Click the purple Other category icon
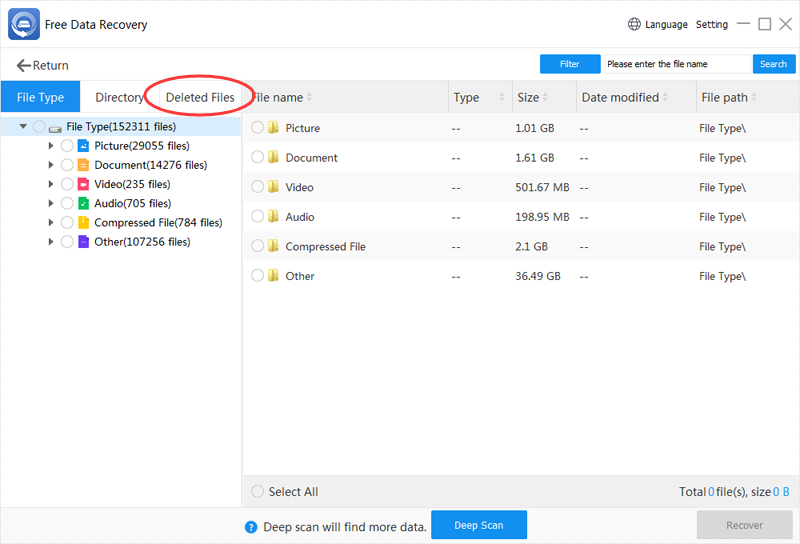 click(84, 242)
